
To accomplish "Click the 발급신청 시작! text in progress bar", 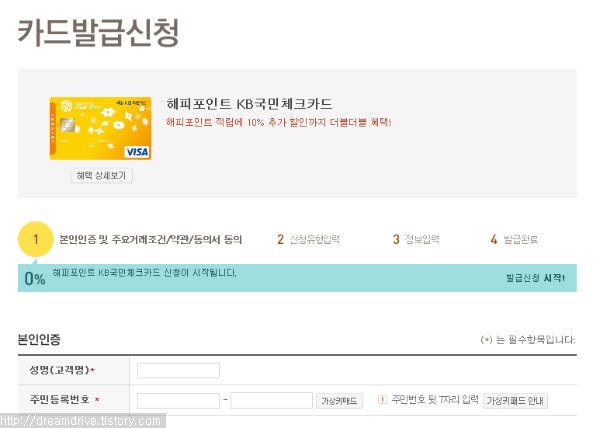I will pyautogui.click(x=535, y=278).
